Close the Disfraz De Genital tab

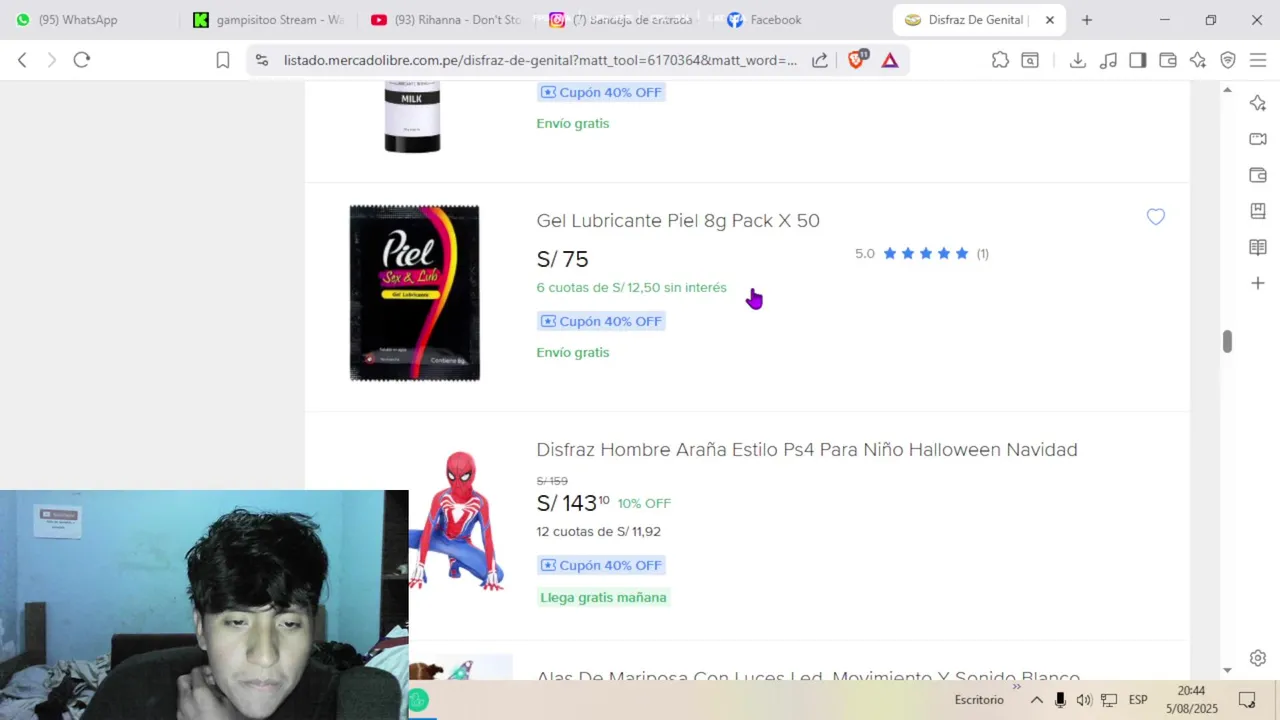[x=1050, y=20]
